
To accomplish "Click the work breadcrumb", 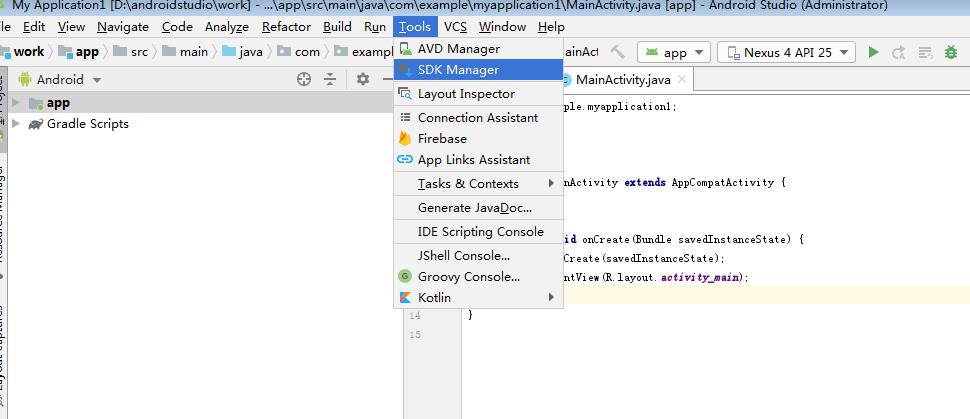I will point(29,52).
